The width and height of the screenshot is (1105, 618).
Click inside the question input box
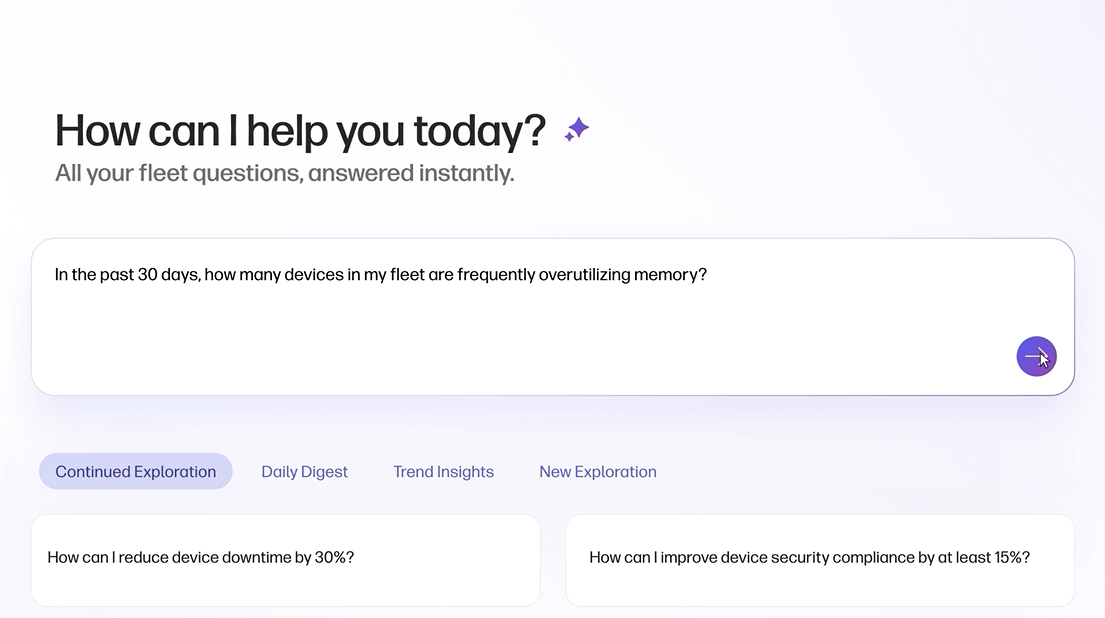(553, 316)
